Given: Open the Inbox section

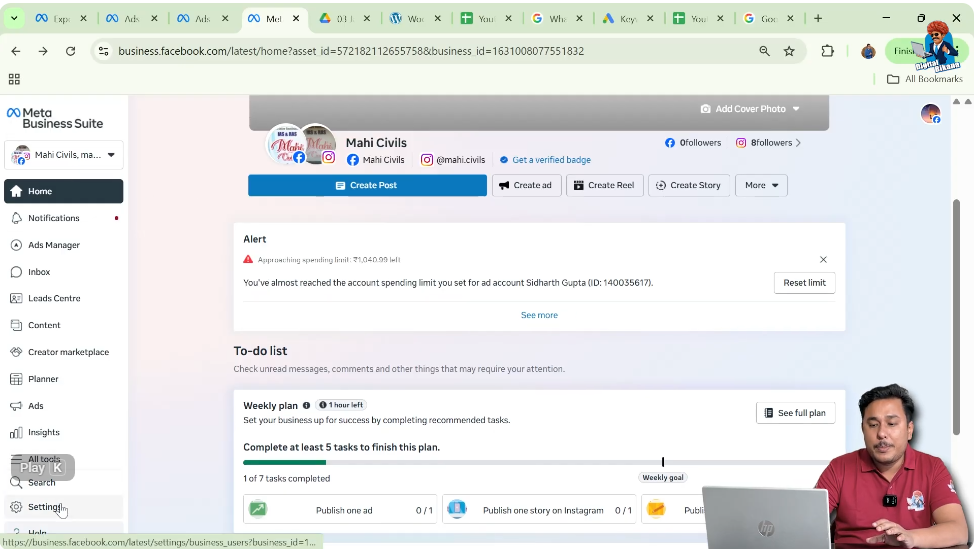Looking at the screenshot, I should [63, 271].
